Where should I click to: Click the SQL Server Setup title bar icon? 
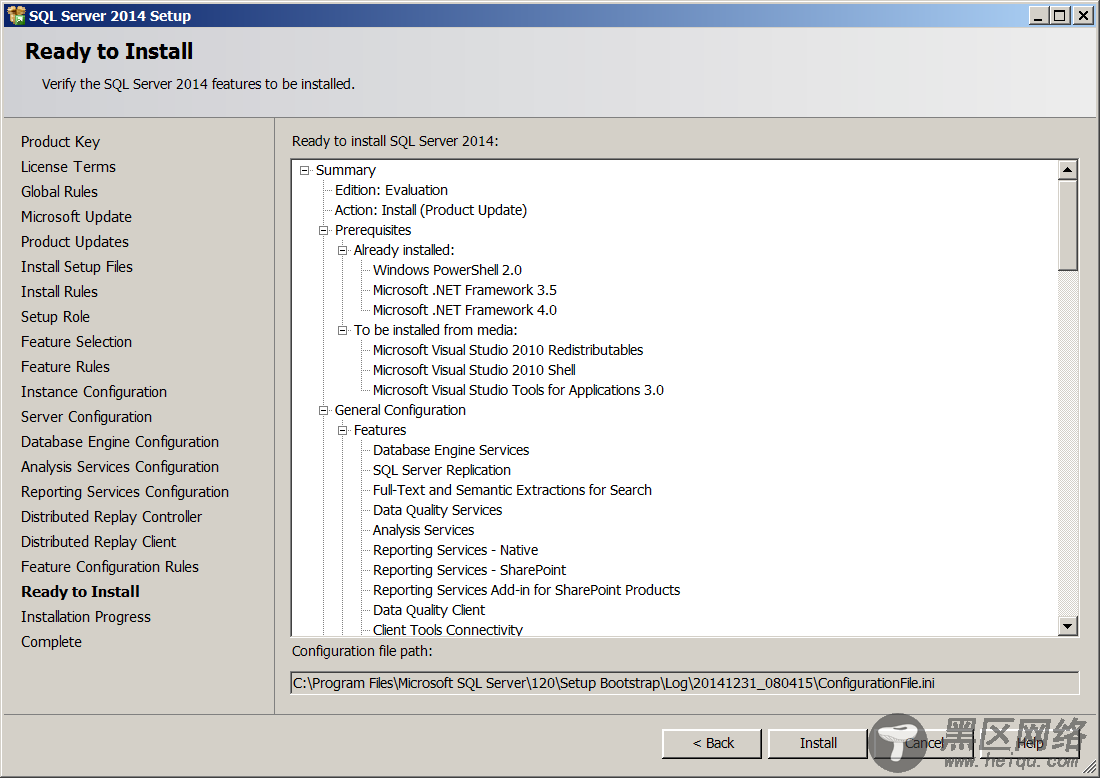(x=15, y=15)
